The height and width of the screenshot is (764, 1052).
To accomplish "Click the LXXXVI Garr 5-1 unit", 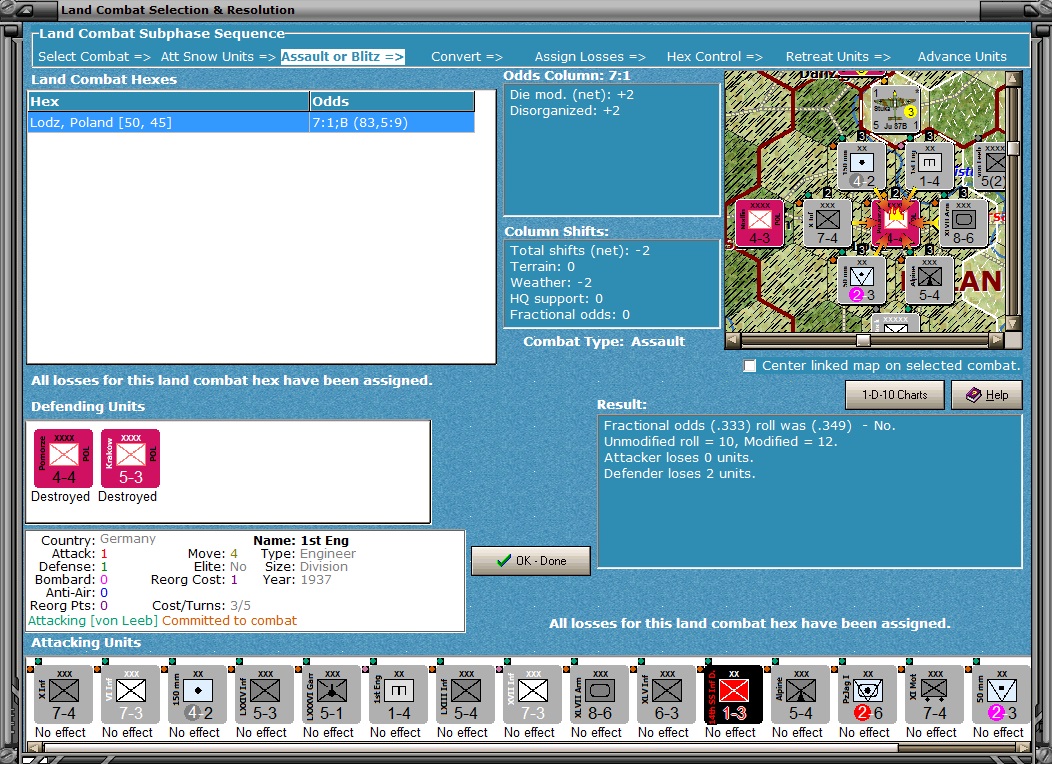I will click(x=331, y=695).
